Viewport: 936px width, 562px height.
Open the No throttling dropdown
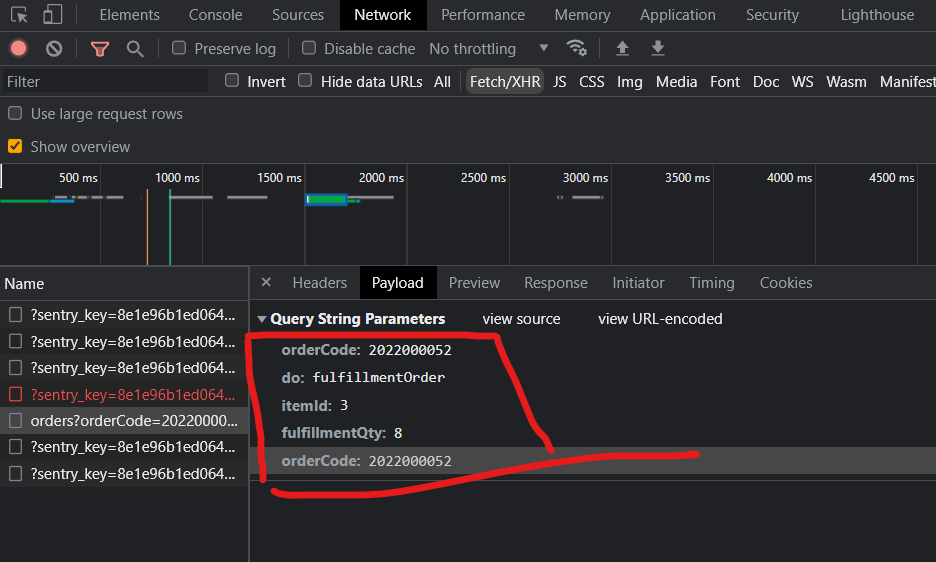(x=488, y=48)
